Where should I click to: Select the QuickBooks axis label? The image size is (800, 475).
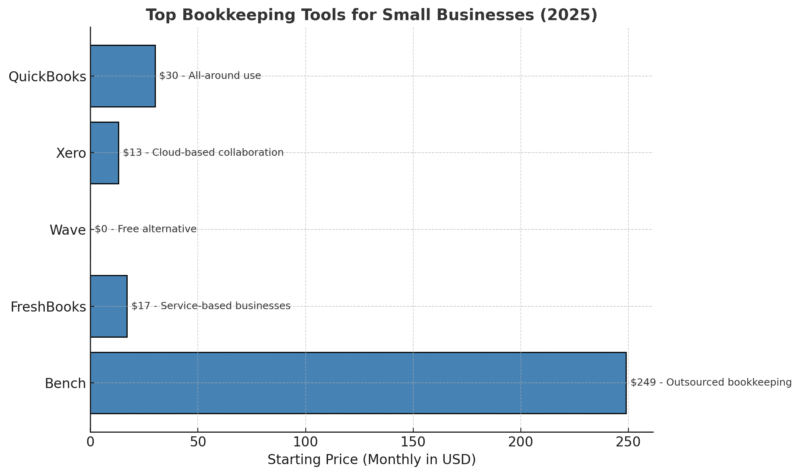[47, 77]
